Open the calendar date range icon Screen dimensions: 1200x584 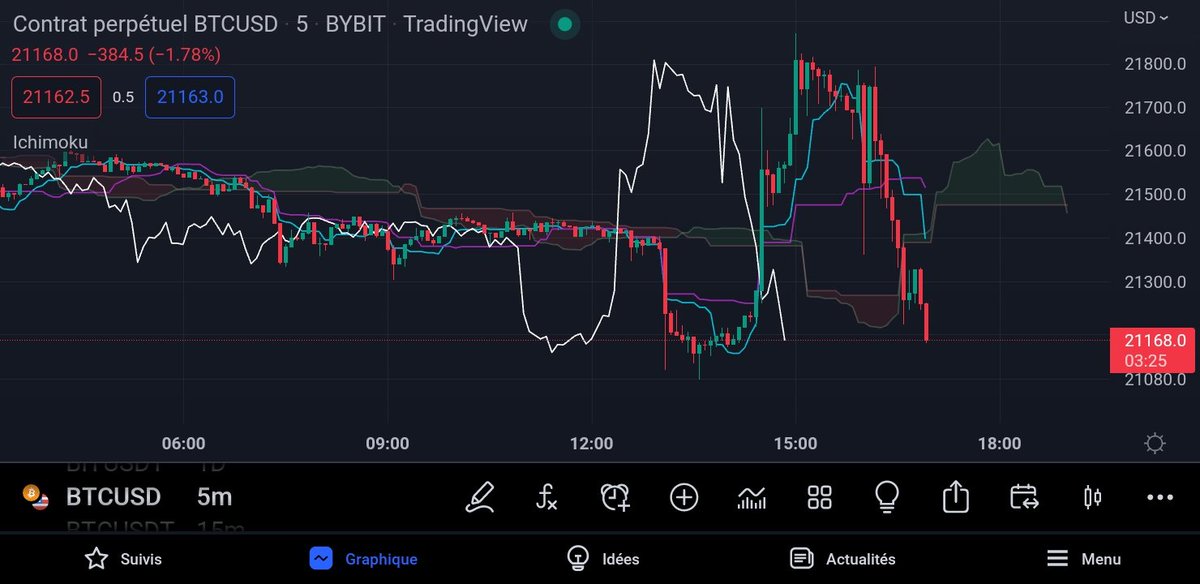coord(1024,496)
